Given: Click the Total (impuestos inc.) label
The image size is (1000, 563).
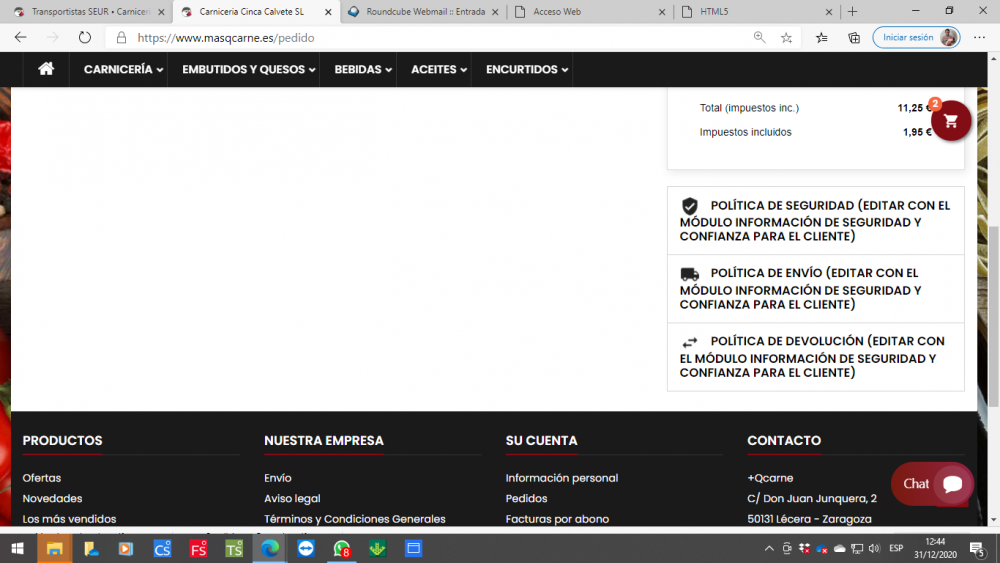Looking at the screenshot, I should tap(749, 108).
